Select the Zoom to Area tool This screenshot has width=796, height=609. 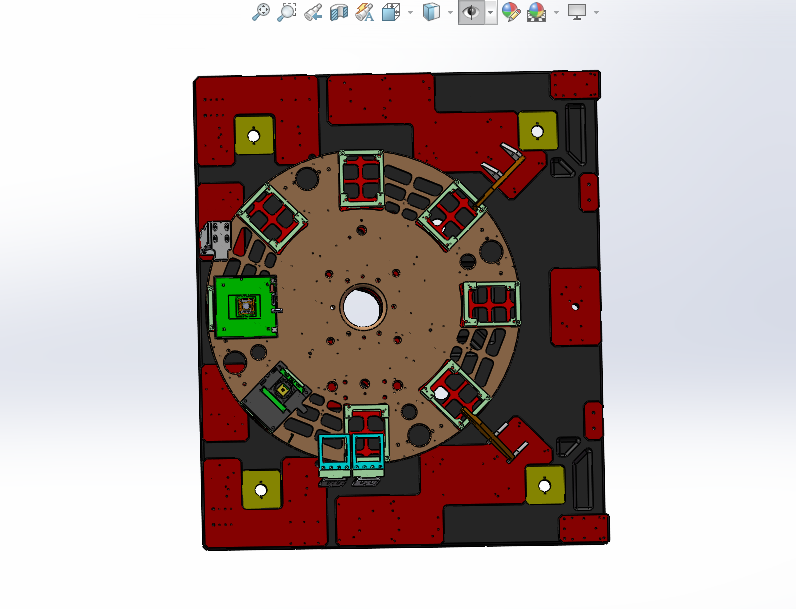(287, 12)
